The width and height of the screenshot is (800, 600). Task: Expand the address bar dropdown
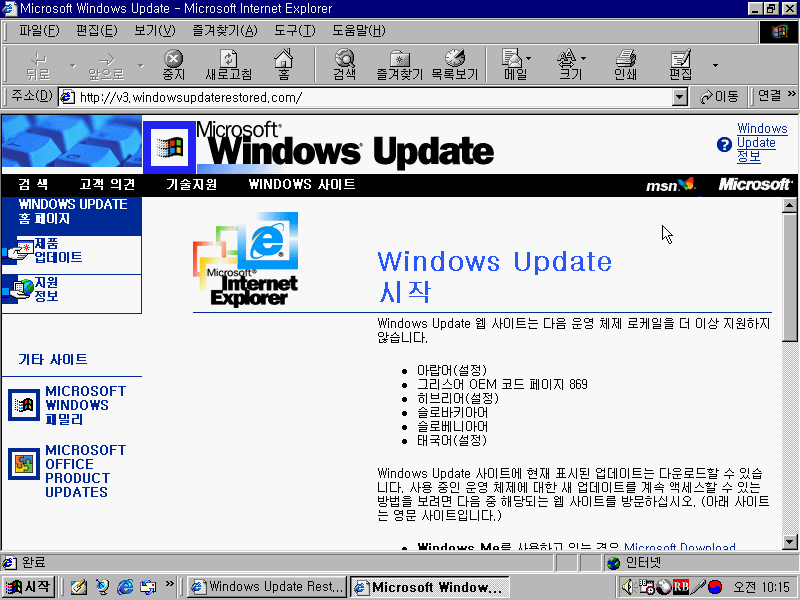[x=680, y=97]
